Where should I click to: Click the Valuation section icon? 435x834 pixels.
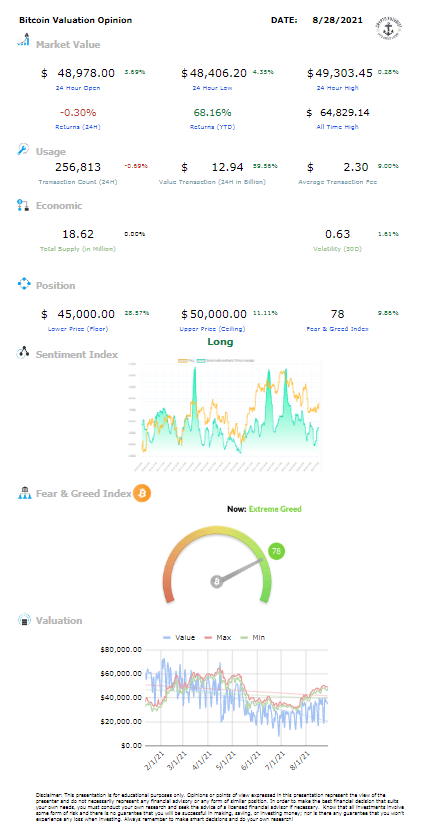click(x=24, y=620)
